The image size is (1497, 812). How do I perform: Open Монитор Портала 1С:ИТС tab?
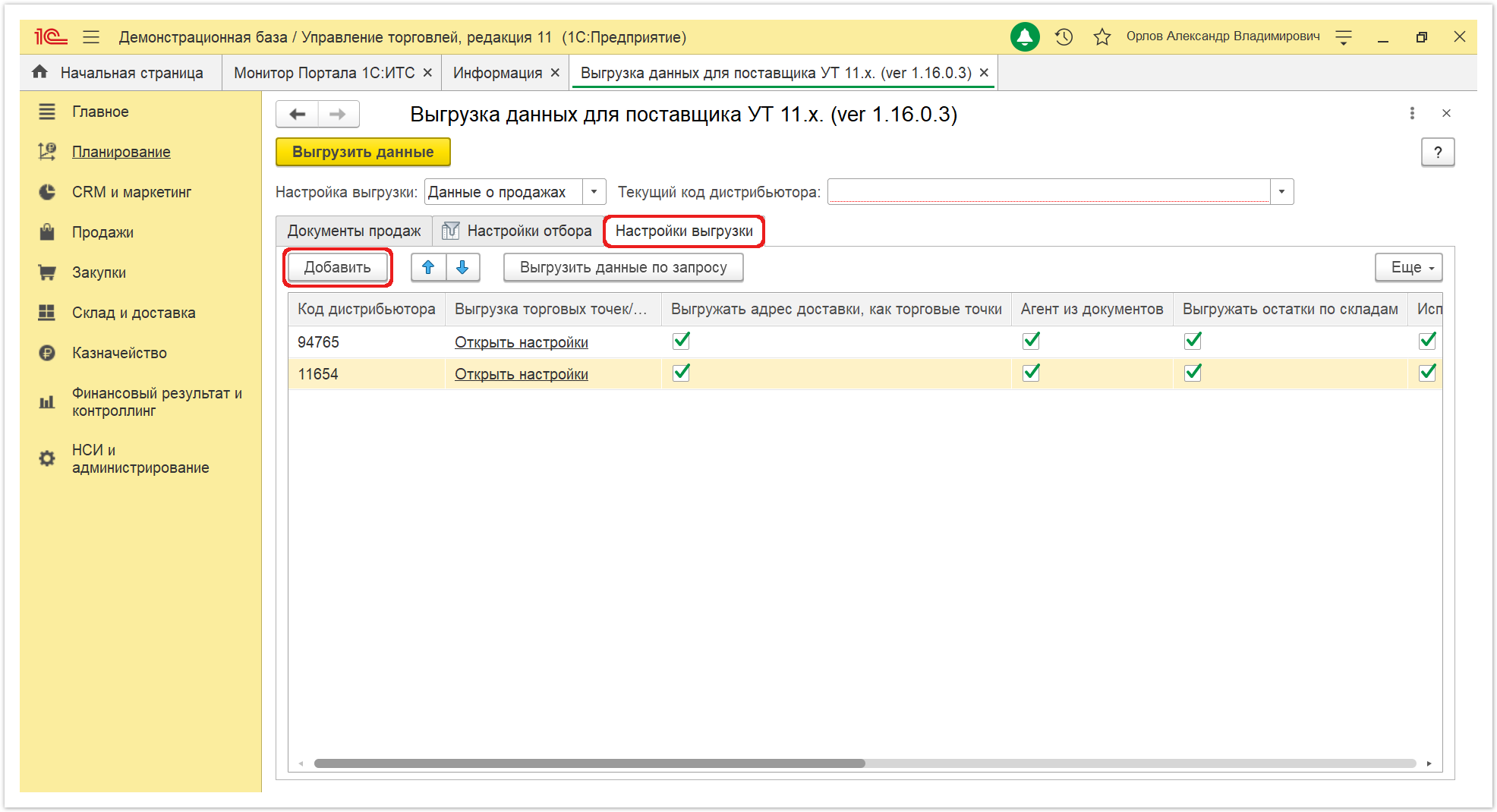click(x=324, y=73)
